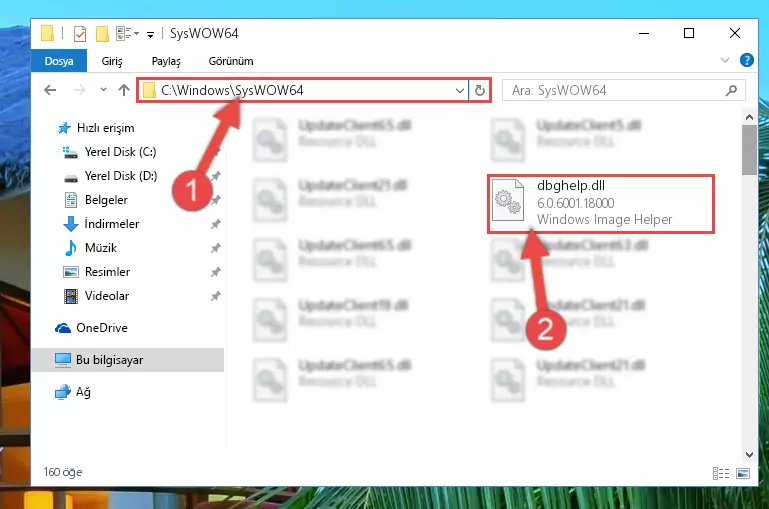Open Yerel Disk (D:) in sidebar

click(121, 176)
